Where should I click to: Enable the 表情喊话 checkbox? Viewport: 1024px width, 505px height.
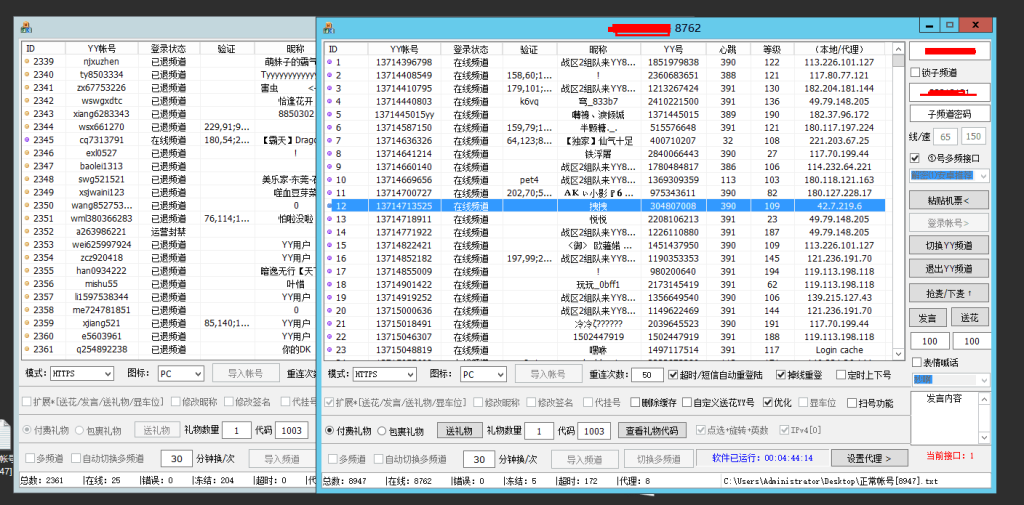coord(916,362)
